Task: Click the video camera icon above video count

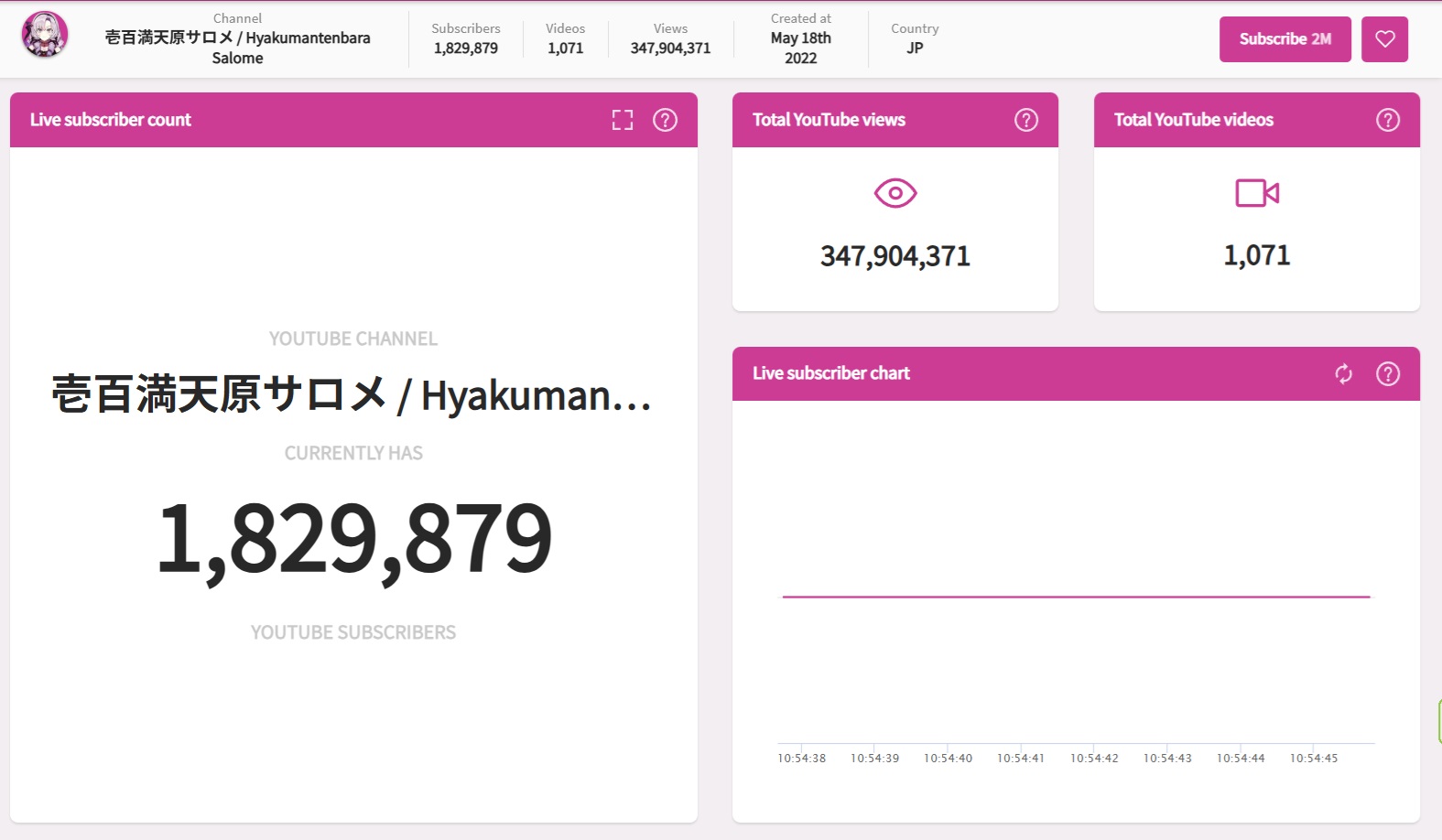Action: pos(1256,193)
